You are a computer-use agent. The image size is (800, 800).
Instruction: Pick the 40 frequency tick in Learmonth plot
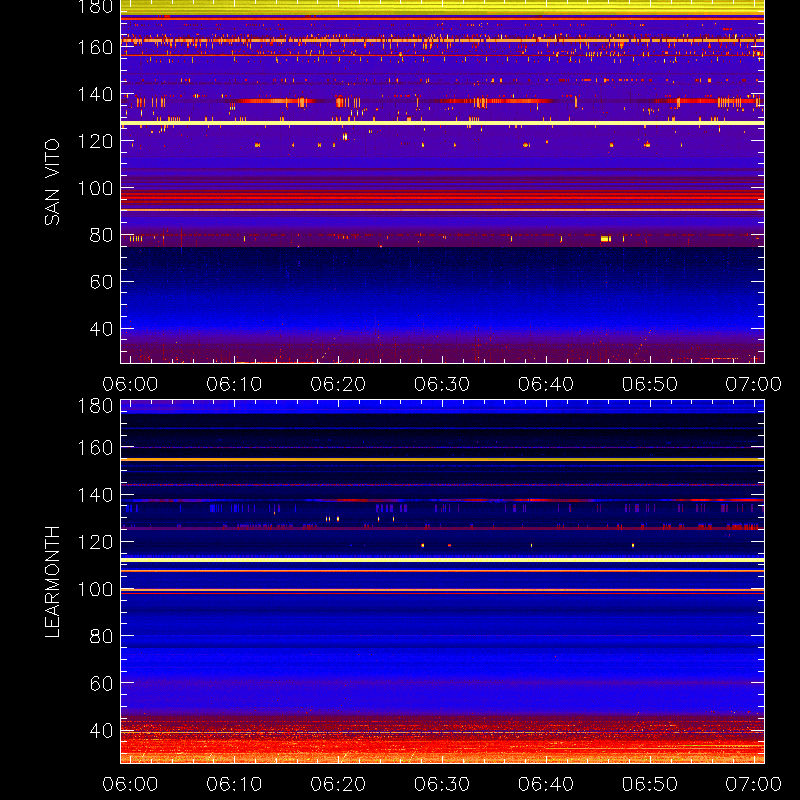coord(101,731)
